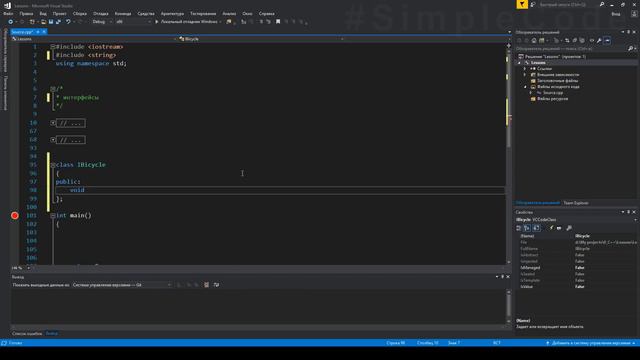This screenshot has width=640, height=360.
Task: Click the Visual Studio logo icon
Action: pos(7,5)
